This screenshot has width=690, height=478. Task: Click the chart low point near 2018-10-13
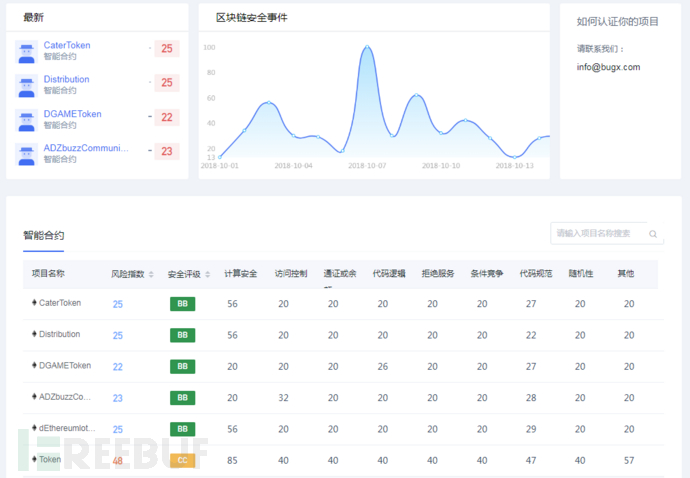tap(514, 157)
